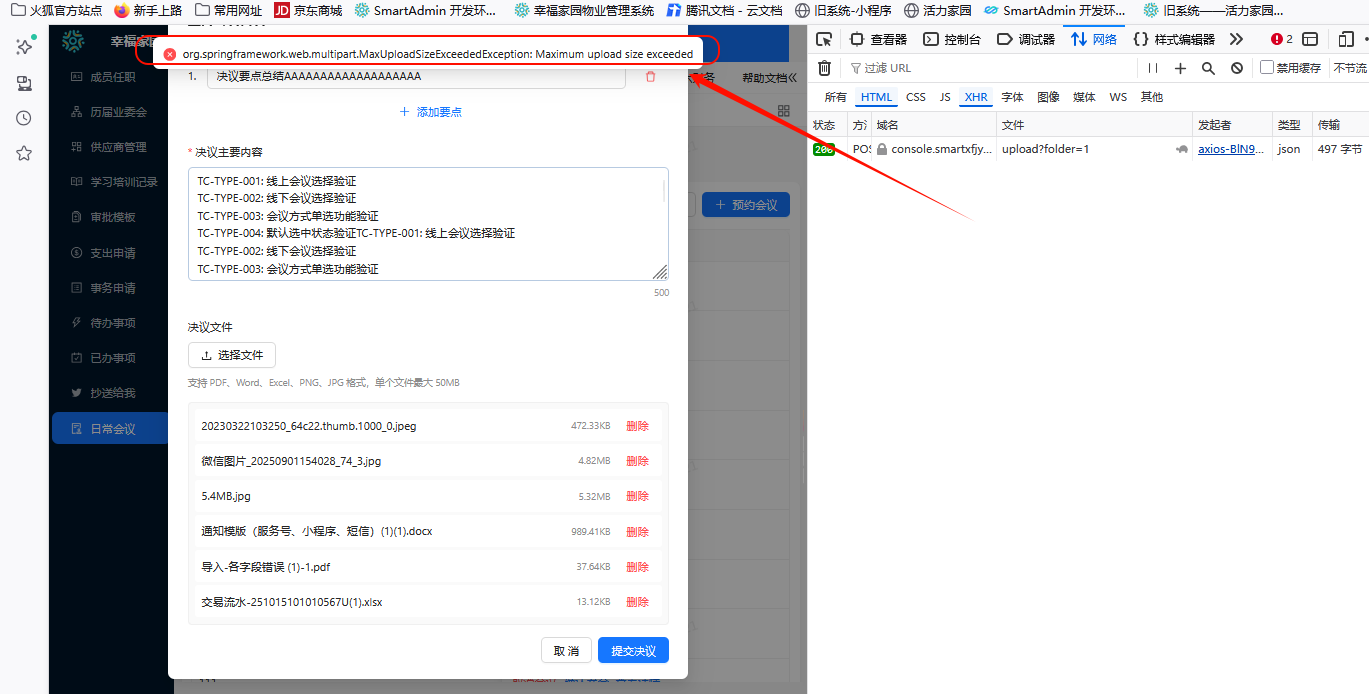
Task: Enable the 禁用缓存 checkbox
Action: (x=1267, y=68)
